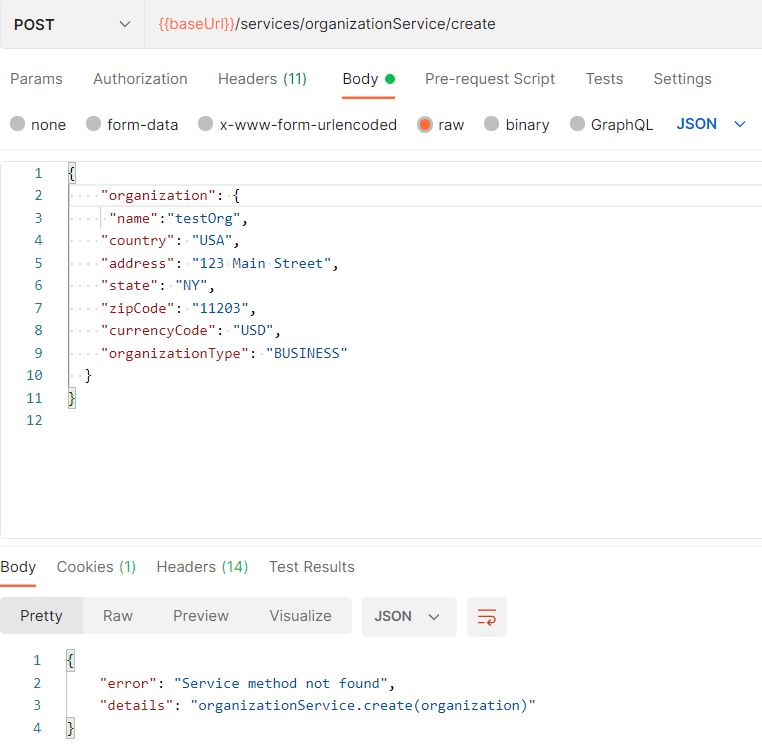Open the POST method dropdown
The width and height of the screenshot is (762, 747).
(72, 24)
